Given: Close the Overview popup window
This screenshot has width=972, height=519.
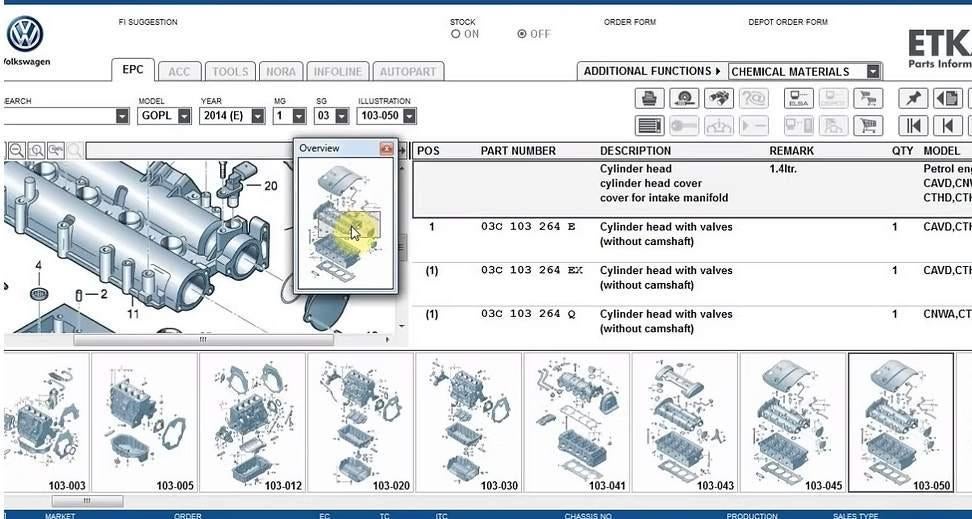Looking at the screenshot, I should click(386, 148).
